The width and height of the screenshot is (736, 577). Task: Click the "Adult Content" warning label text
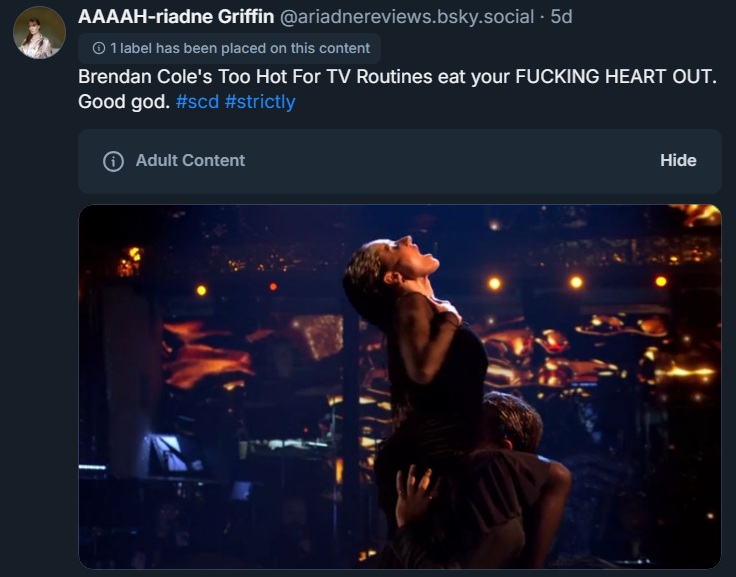click(190, 160)
